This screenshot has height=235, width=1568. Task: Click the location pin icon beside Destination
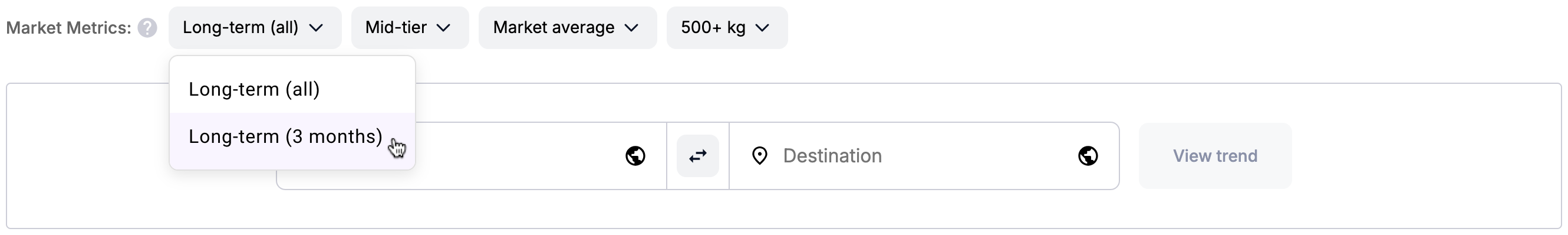tap(760, 156)
